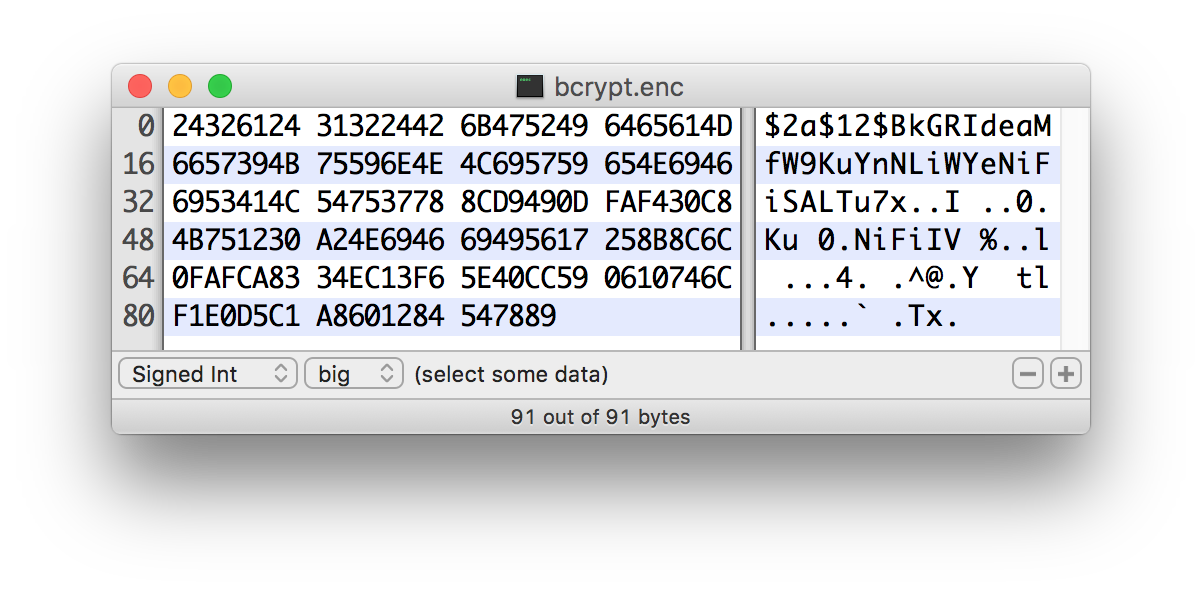Click the bcrypt.enc window title text
This screenshot has height=594, width=1202.
click(618, 87)
